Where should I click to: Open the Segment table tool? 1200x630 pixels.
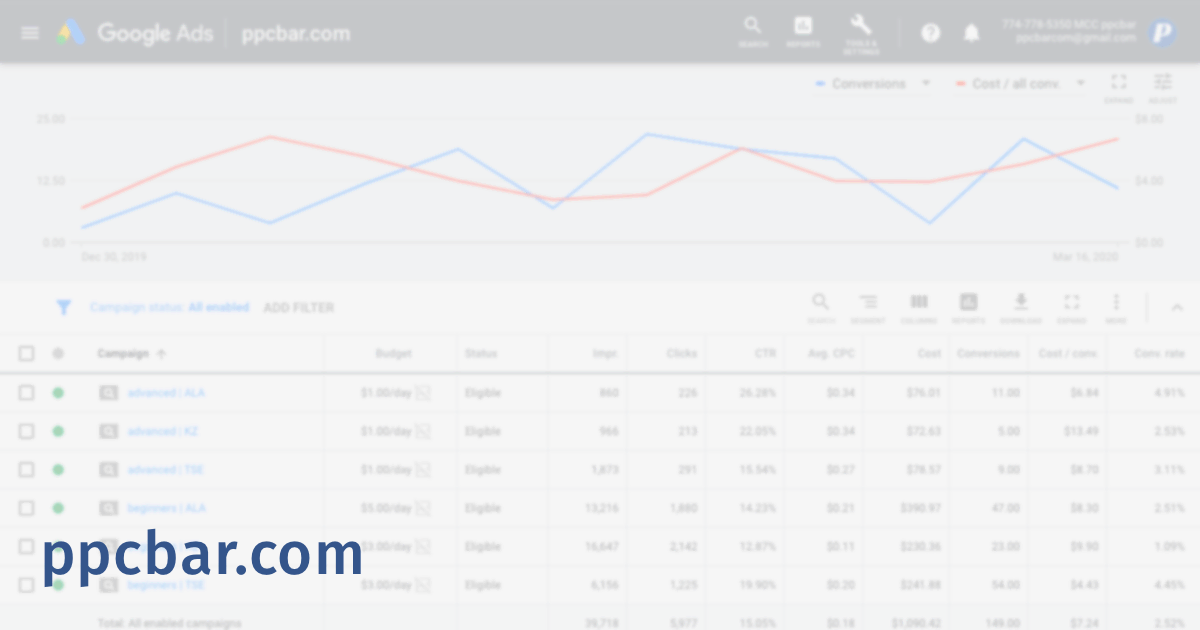(868, 308)
